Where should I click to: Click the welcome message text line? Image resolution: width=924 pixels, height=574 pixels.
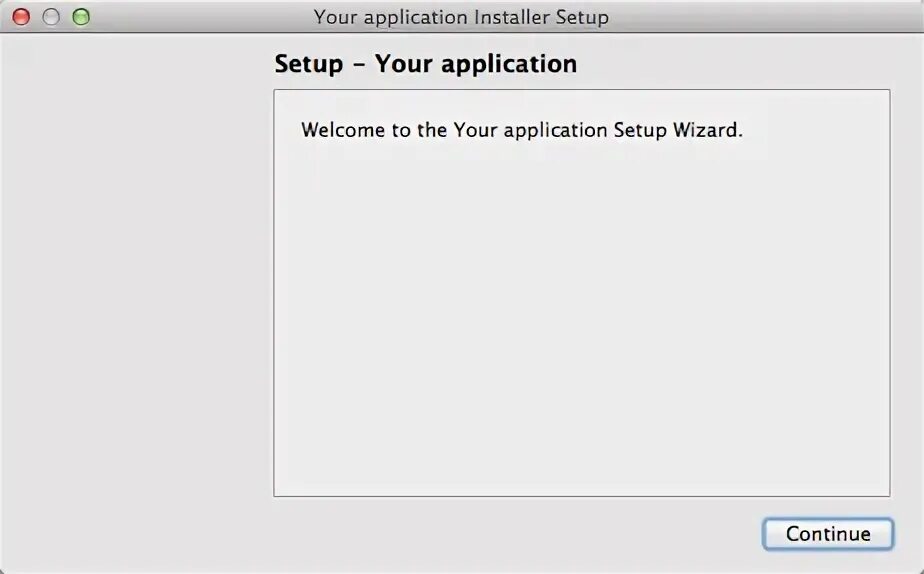pyautogui.click(x=522, y=130)
